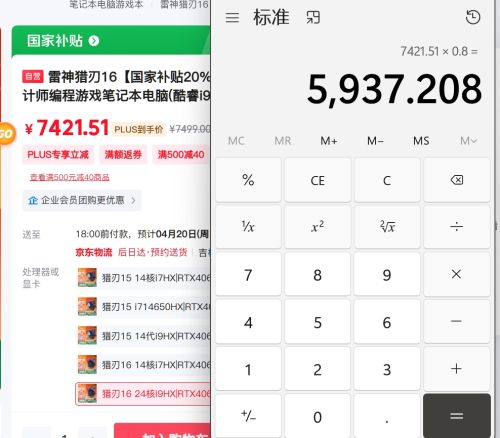Viewport: 500px width, 438px height.
Task: Open calculator history panel
Action: click(472, 17)
